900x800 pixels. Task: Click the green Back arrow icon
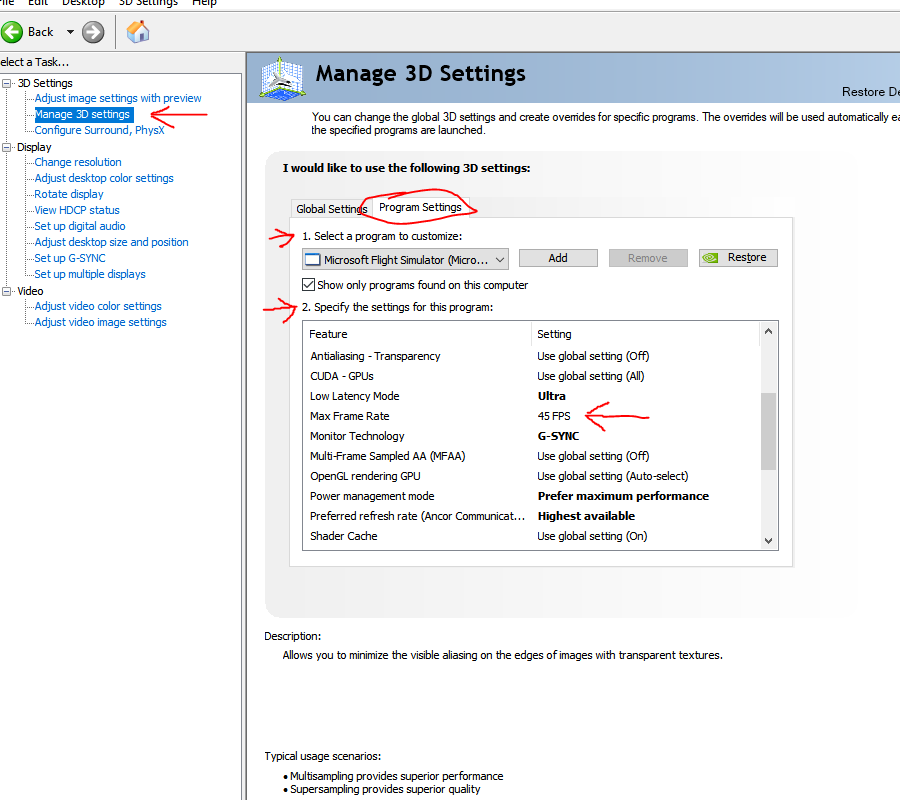[12, 32]
